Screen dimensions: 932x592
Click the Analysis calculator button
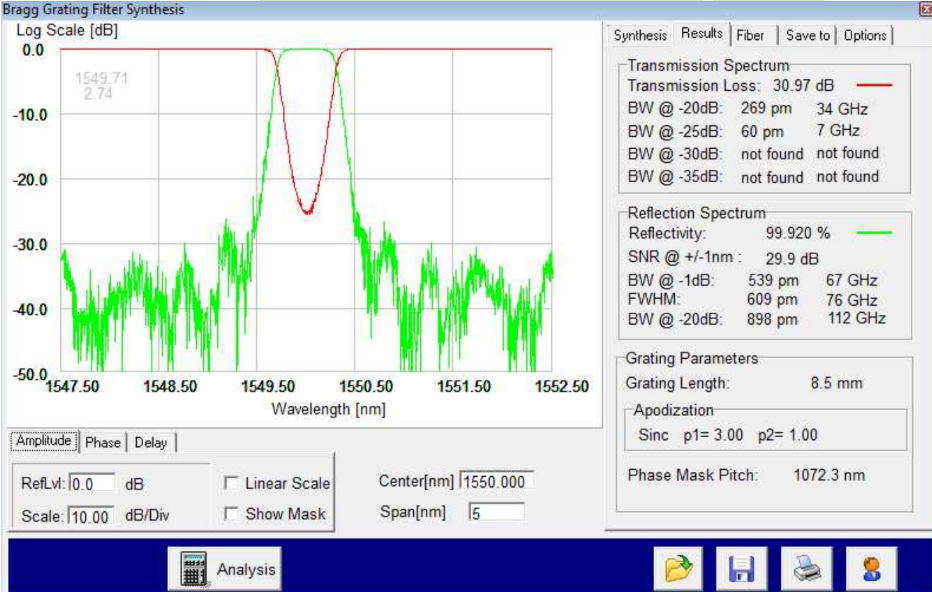point(226,569)
